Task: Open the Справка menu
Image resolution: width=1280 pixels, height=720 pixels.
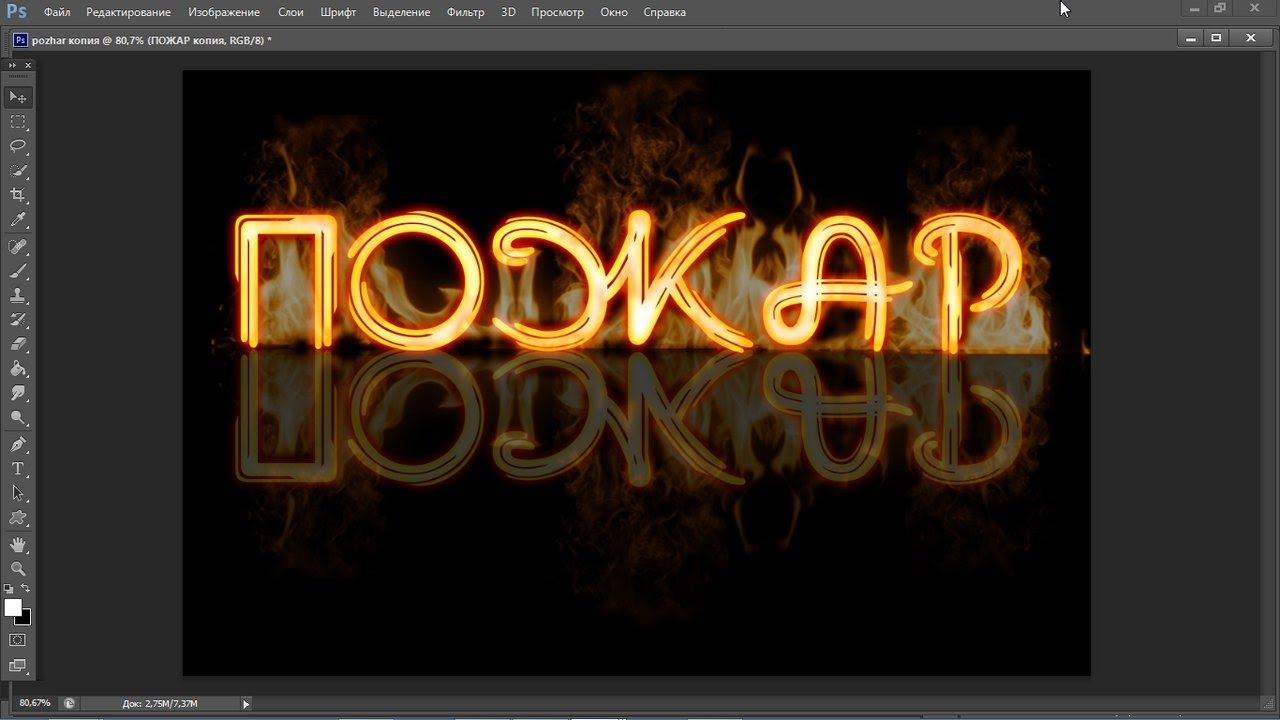Action: tap(664, 12)
